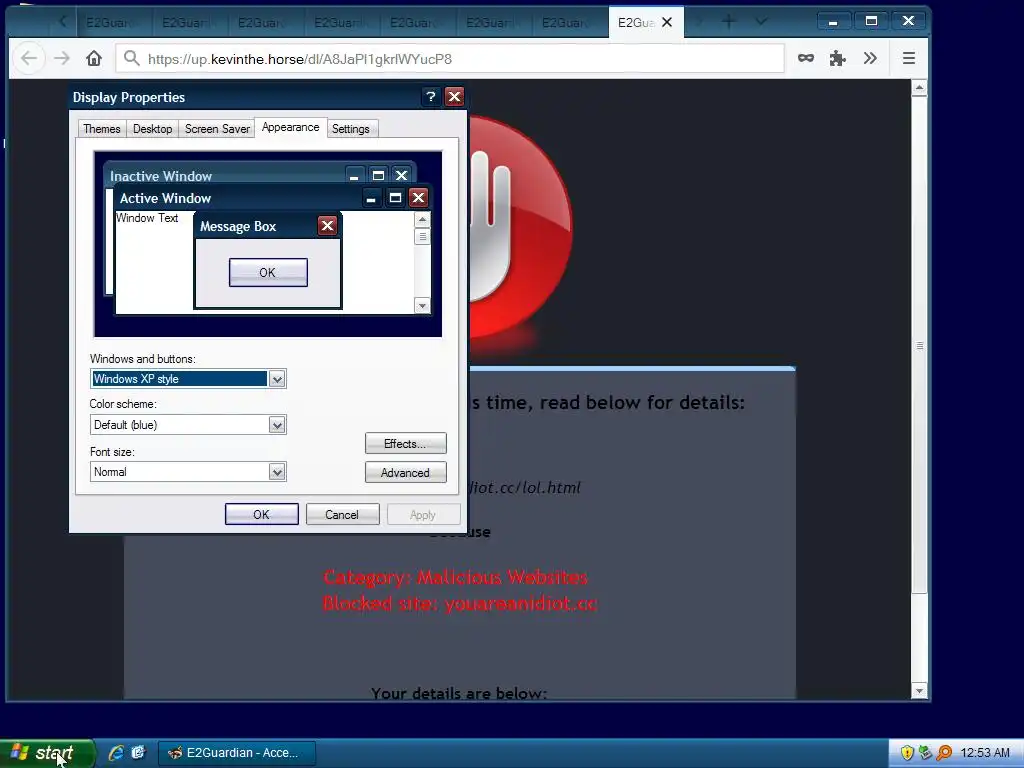The image size is (1024, 768).
Task: Switch to the Screen Saver tab
Action: tap(217, 129)
